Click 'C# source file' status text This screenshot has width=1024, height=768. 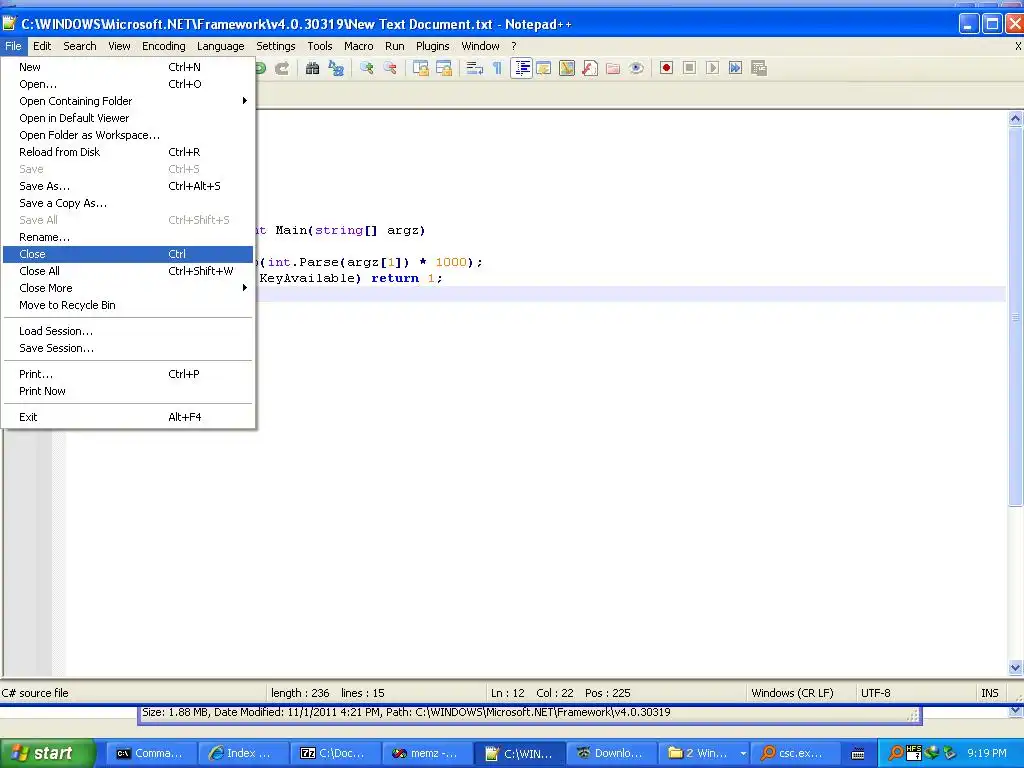click(35, 693)
